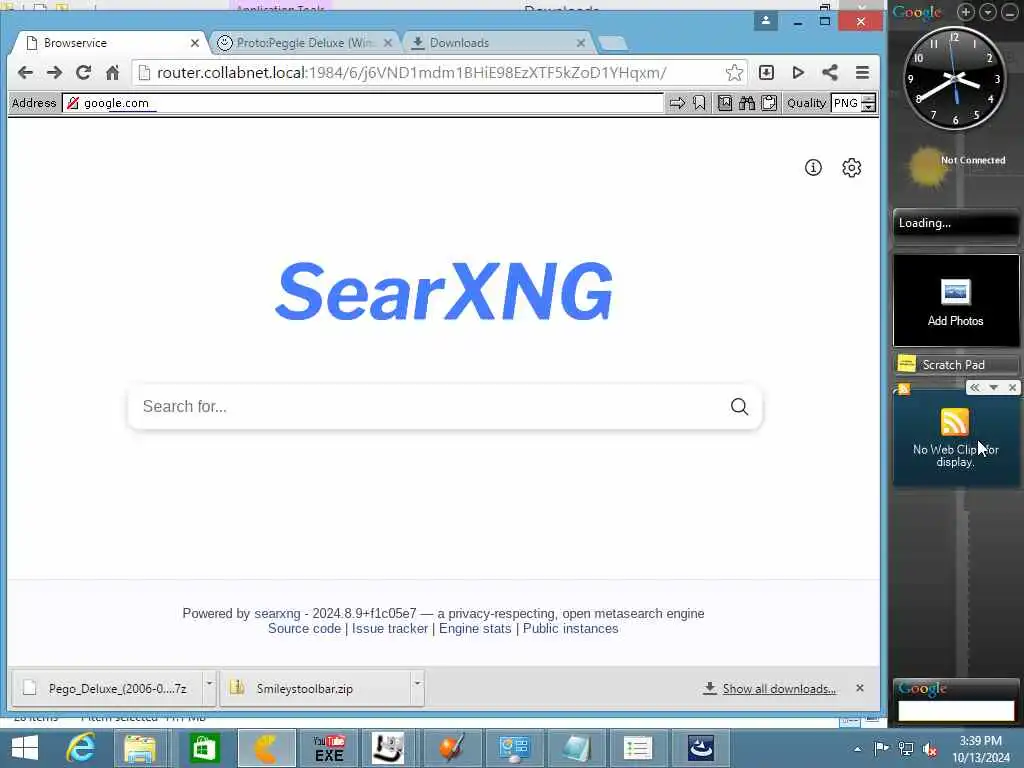
Task: Click the Google sidebar search box
Action: click(x=956, y=710)
